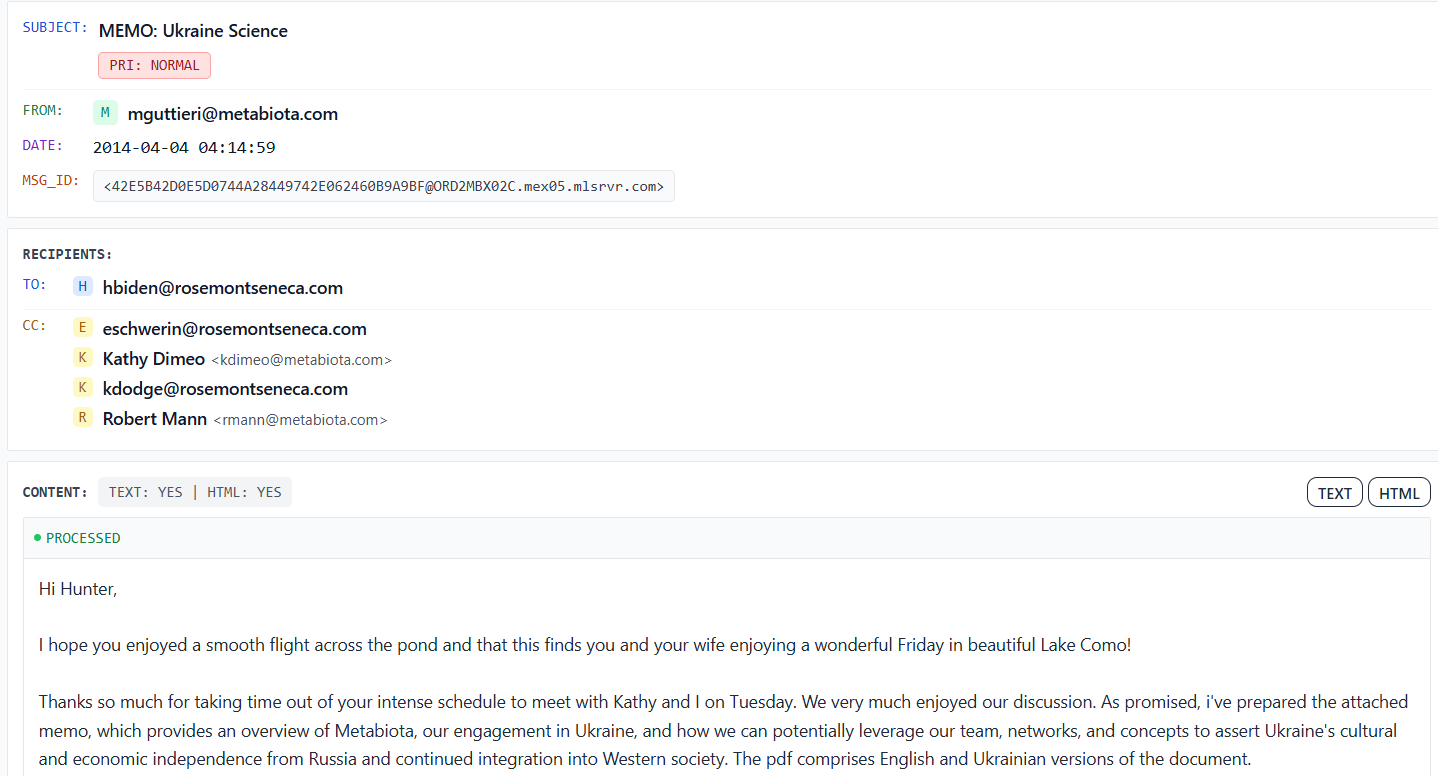Click CC recipient name Robert Mann
The height and width of the screenshot is (776, 1438).
[x=155, y=419]
